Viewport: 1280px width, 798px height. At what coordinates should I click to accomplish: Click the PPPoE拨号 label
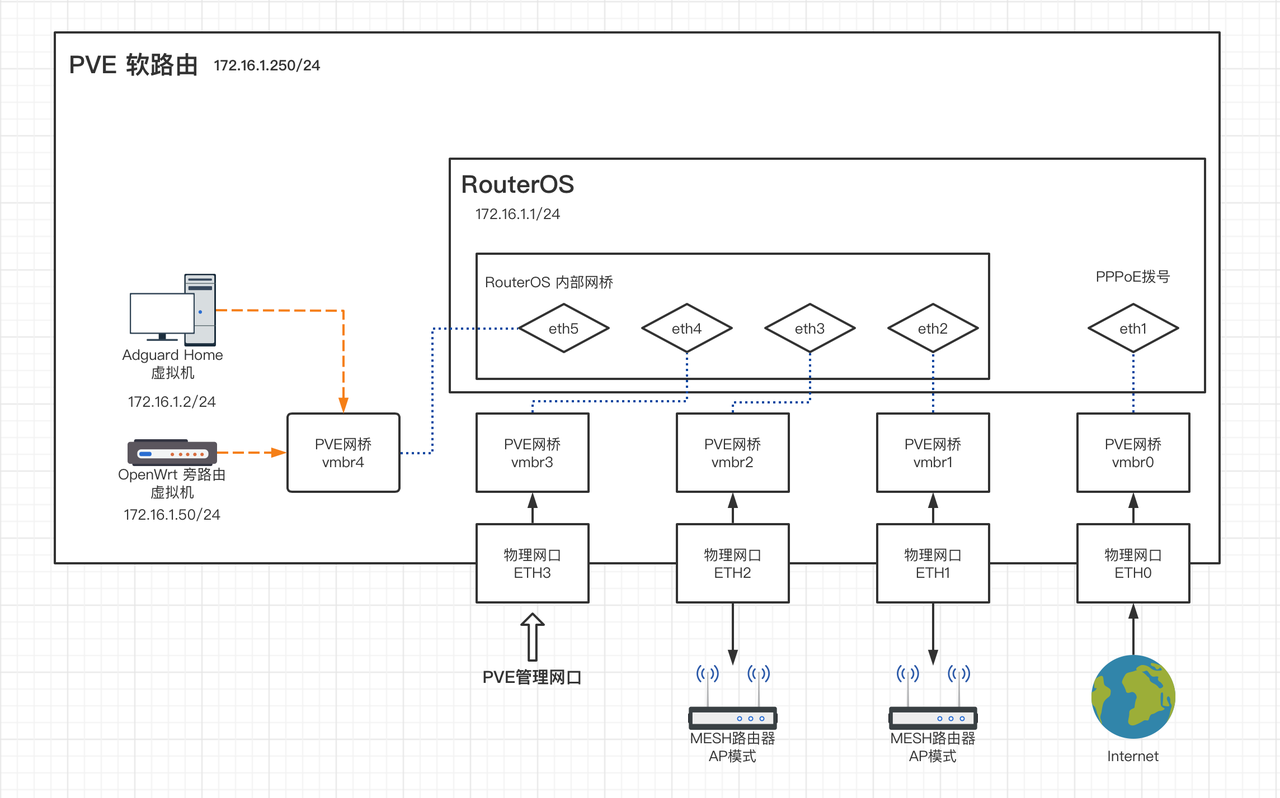point(1133,277)
